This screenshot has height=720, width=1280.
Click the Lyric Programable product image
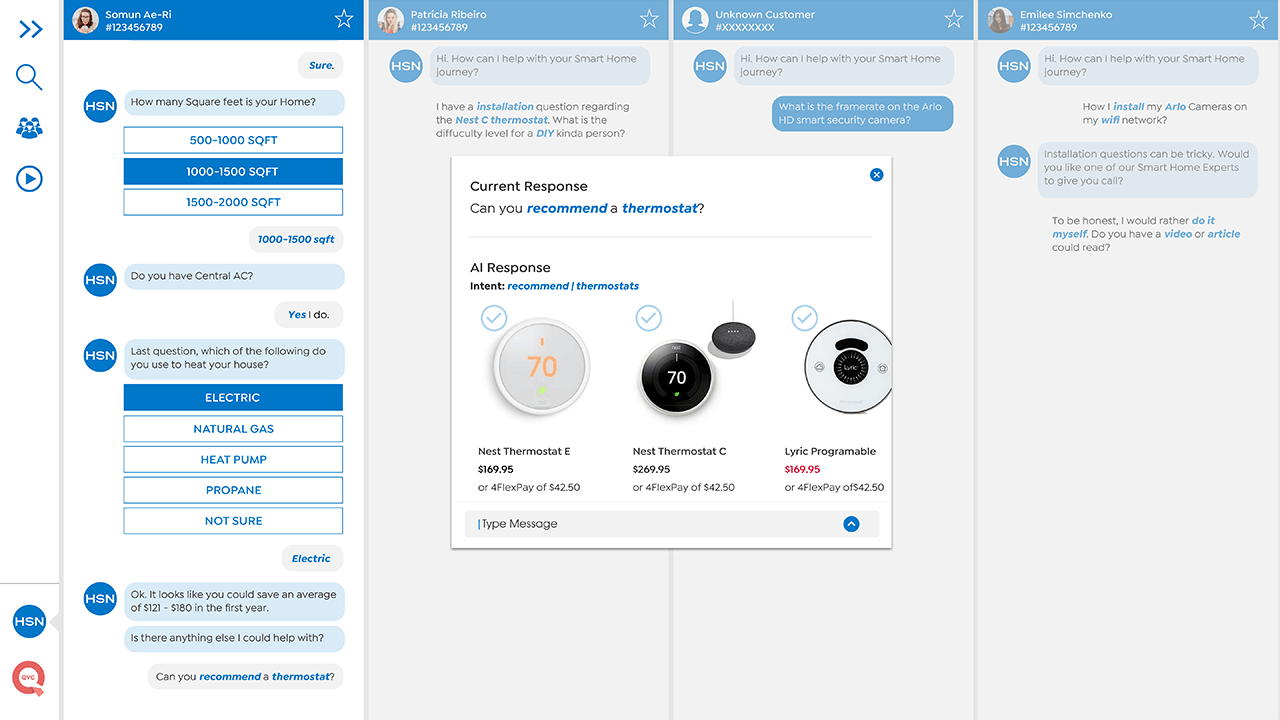tap(848, 368)
